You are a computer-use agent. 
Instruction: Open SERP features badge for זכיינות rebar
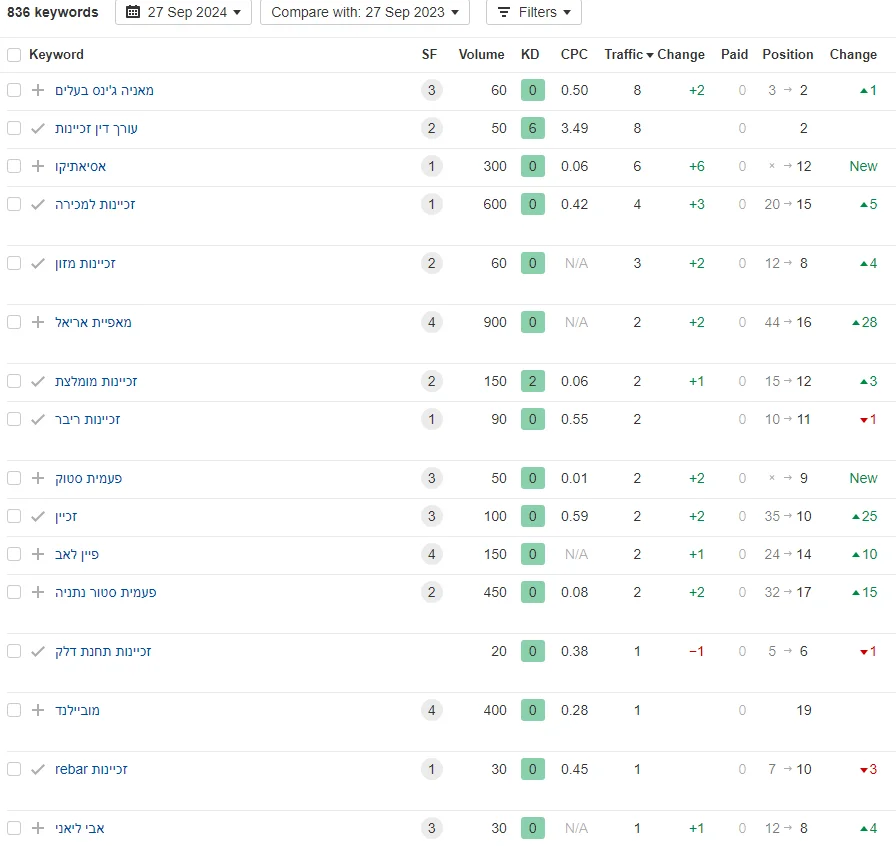coord(431,769)
